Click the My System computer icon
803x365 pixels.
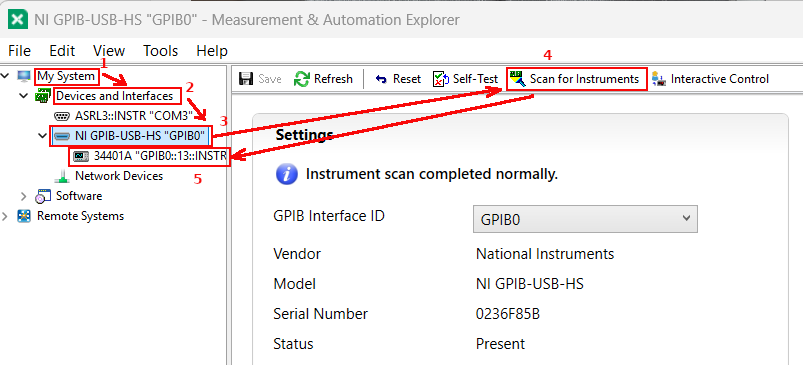(x=24, y=77)
